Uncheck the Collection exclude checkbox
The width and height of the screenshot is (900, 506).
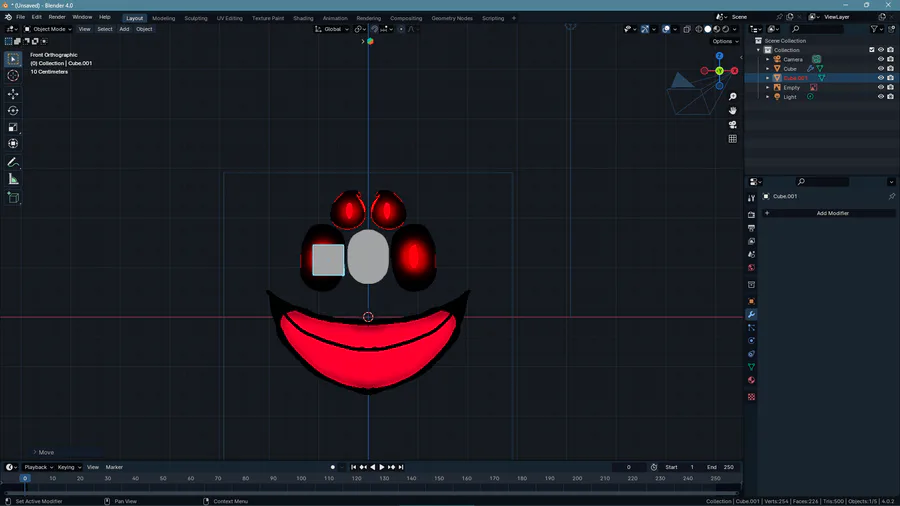pyautogui.click(x=872, y=50)
